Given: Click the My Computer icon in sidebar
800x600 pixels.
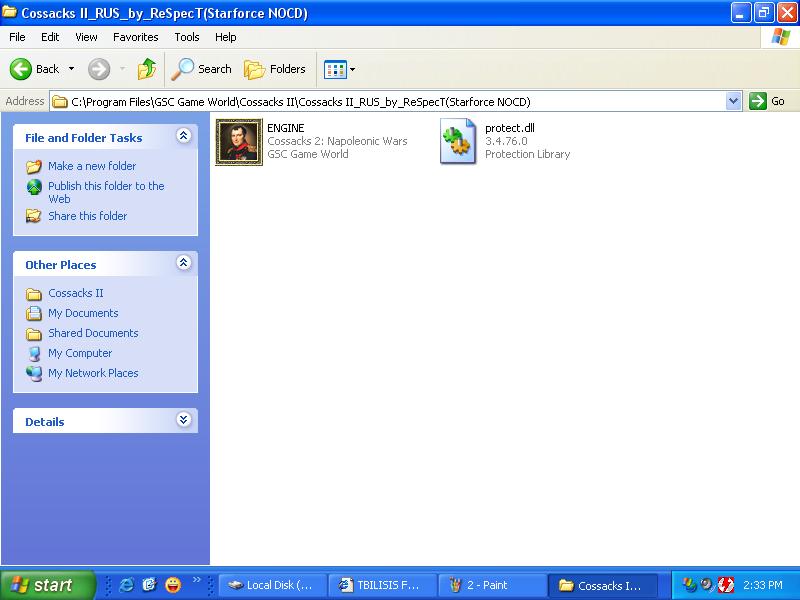Looking at the screenshot, I should click(x=34, y=354).
